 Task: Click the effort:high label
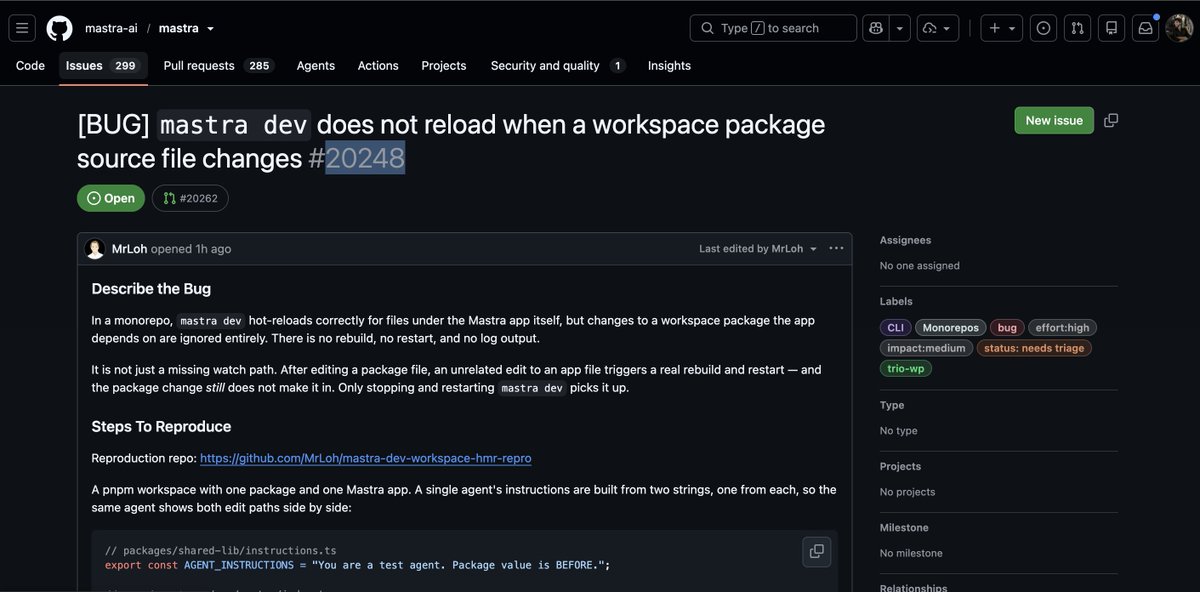1062,328
